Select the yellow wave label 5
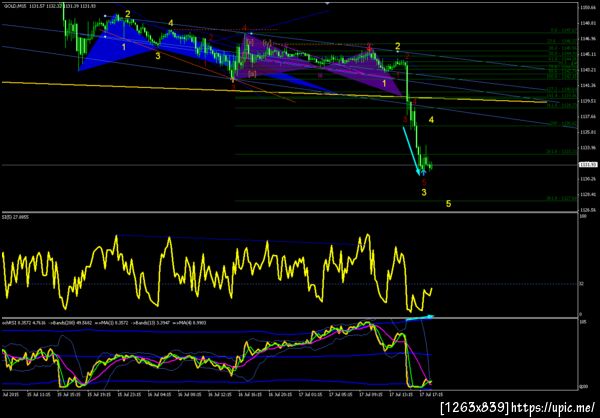This screenshot has width=600, height=418. [x=448, y=204]
